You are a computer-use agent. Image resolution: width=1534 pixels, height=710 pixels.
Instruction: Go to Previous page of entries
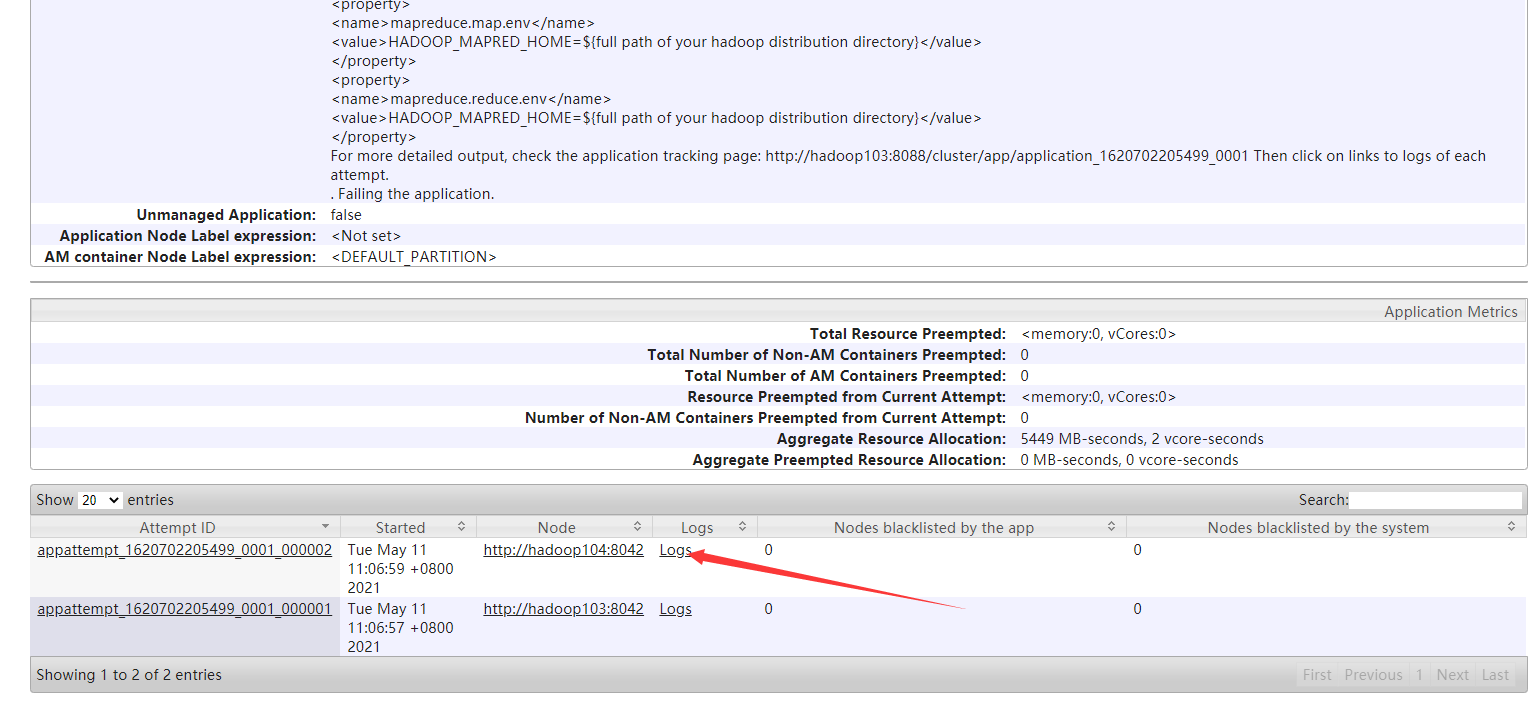(1373, 675)
